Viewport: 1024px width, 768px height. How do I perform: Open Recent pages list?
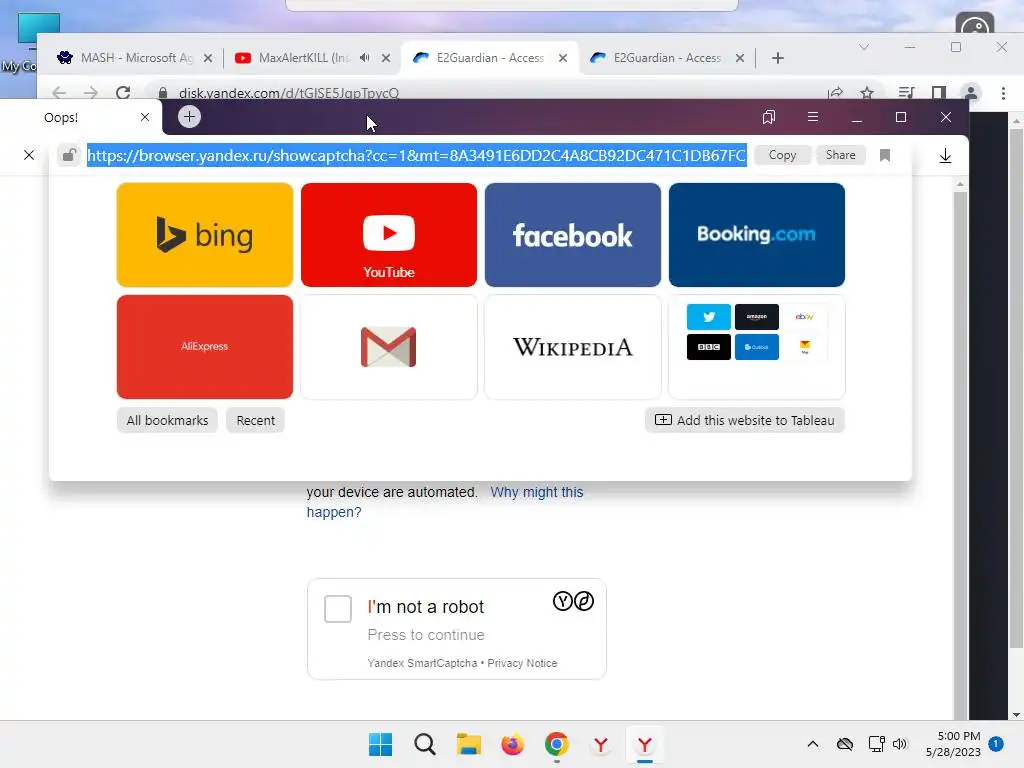(x=255, y=421)
